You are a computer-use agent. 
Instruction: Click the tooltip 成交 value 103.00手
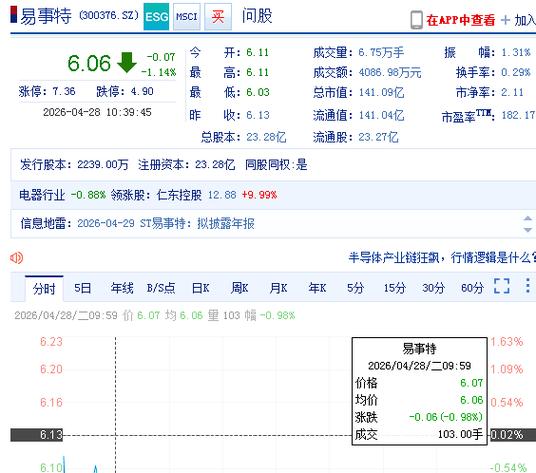(460, 434)
